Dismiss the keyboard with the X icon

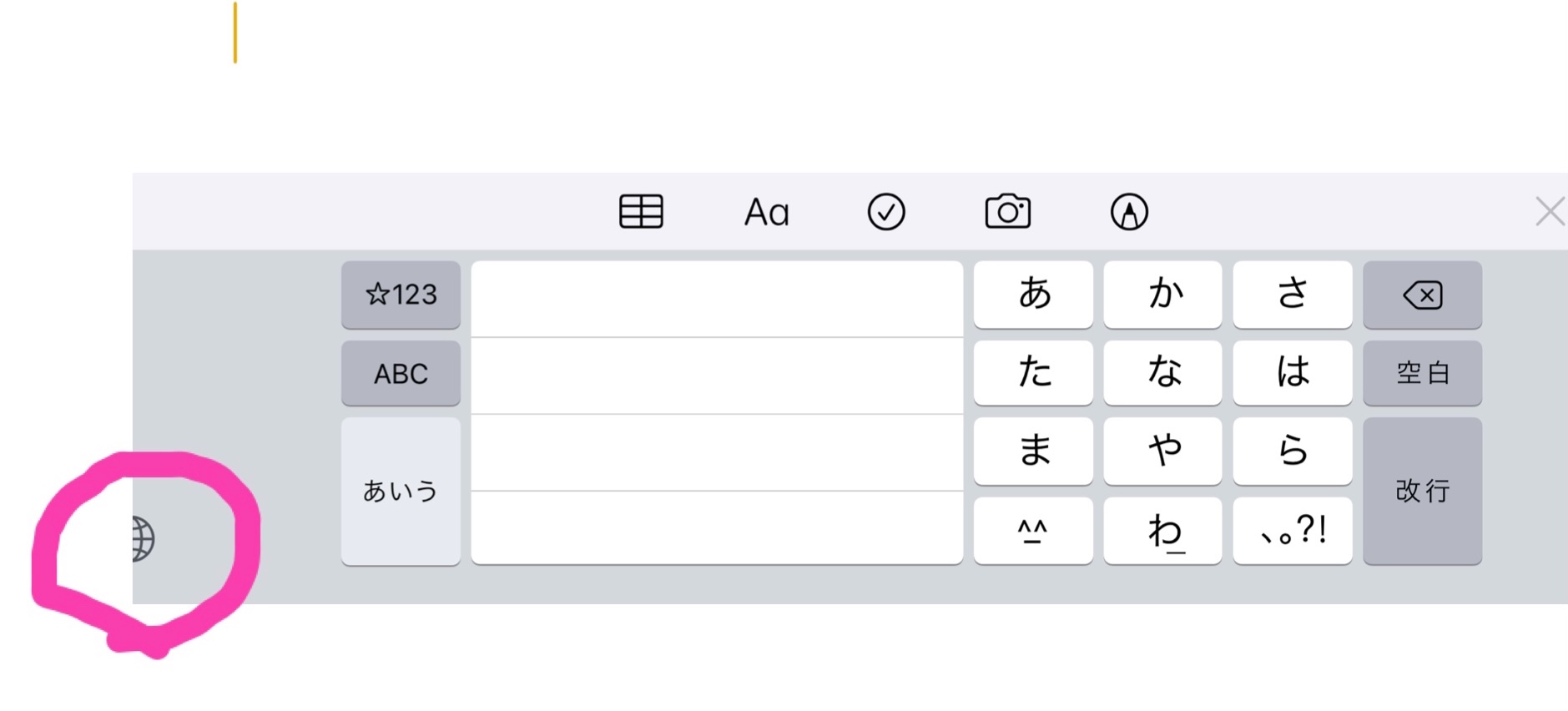pyautogui.click(x=1550, y=212)
